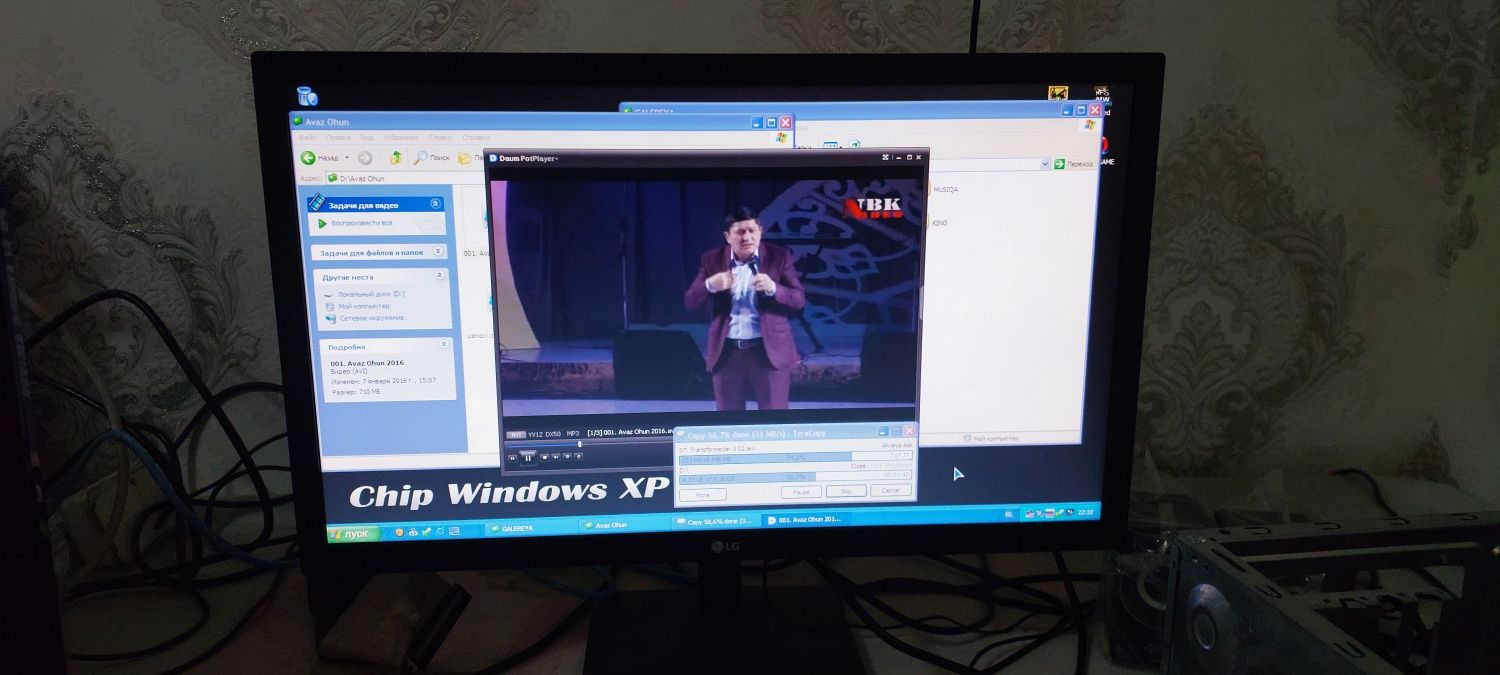
Task: Switch to TeraCopy Copy taskbar button
Action: pyautogui.click(x=714, y=521)
